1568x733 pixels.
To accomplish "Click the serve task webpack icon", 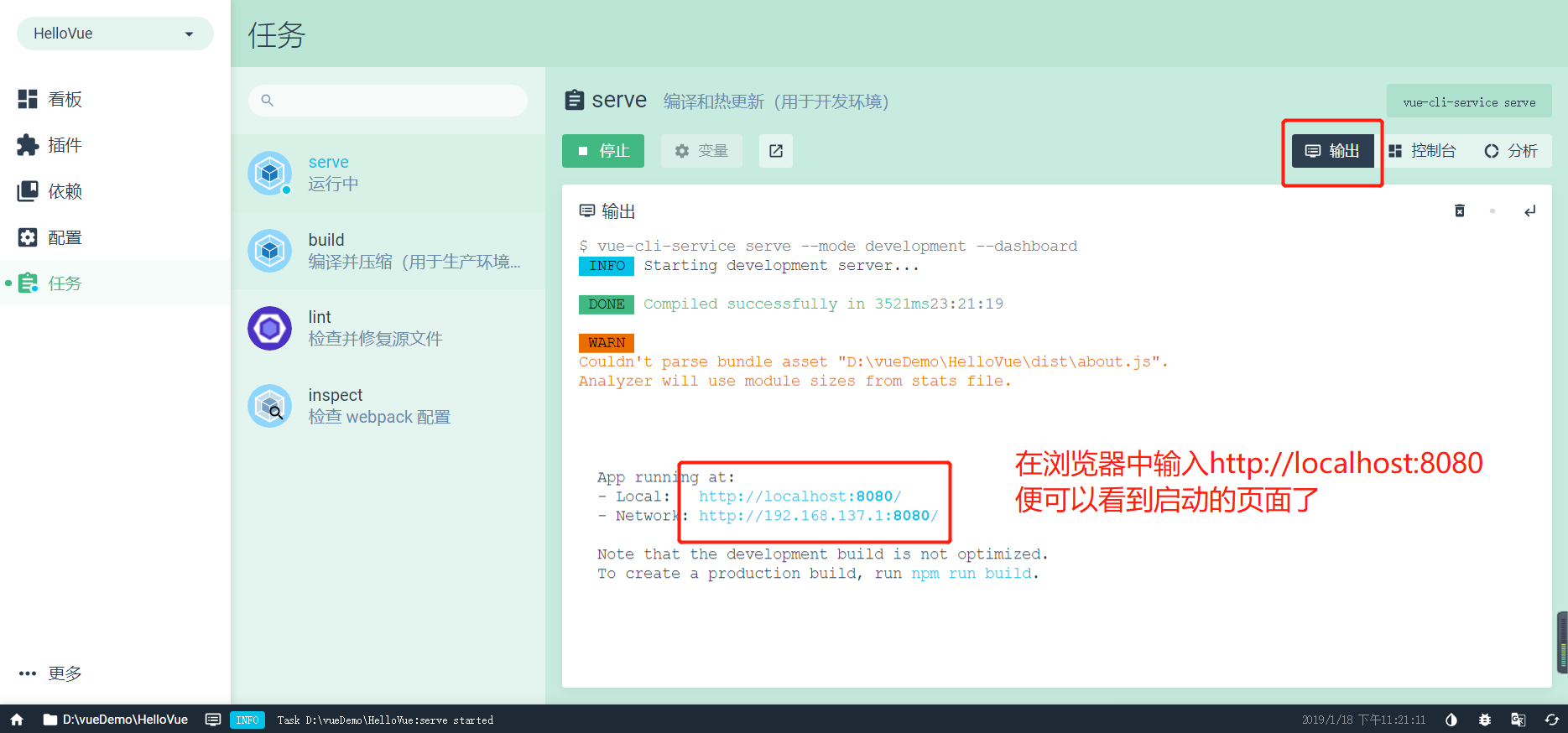I will click(270, 173).
